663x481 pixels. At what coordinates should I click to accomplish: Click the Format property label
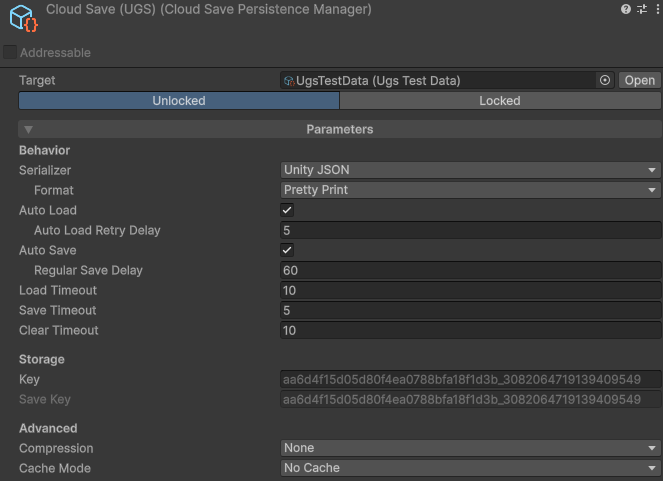54,190
